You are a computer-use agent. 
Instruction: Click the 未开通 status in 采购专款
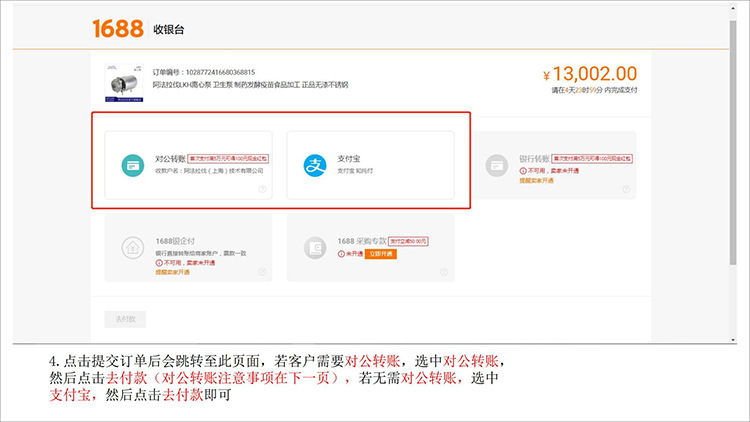point(350,254)
